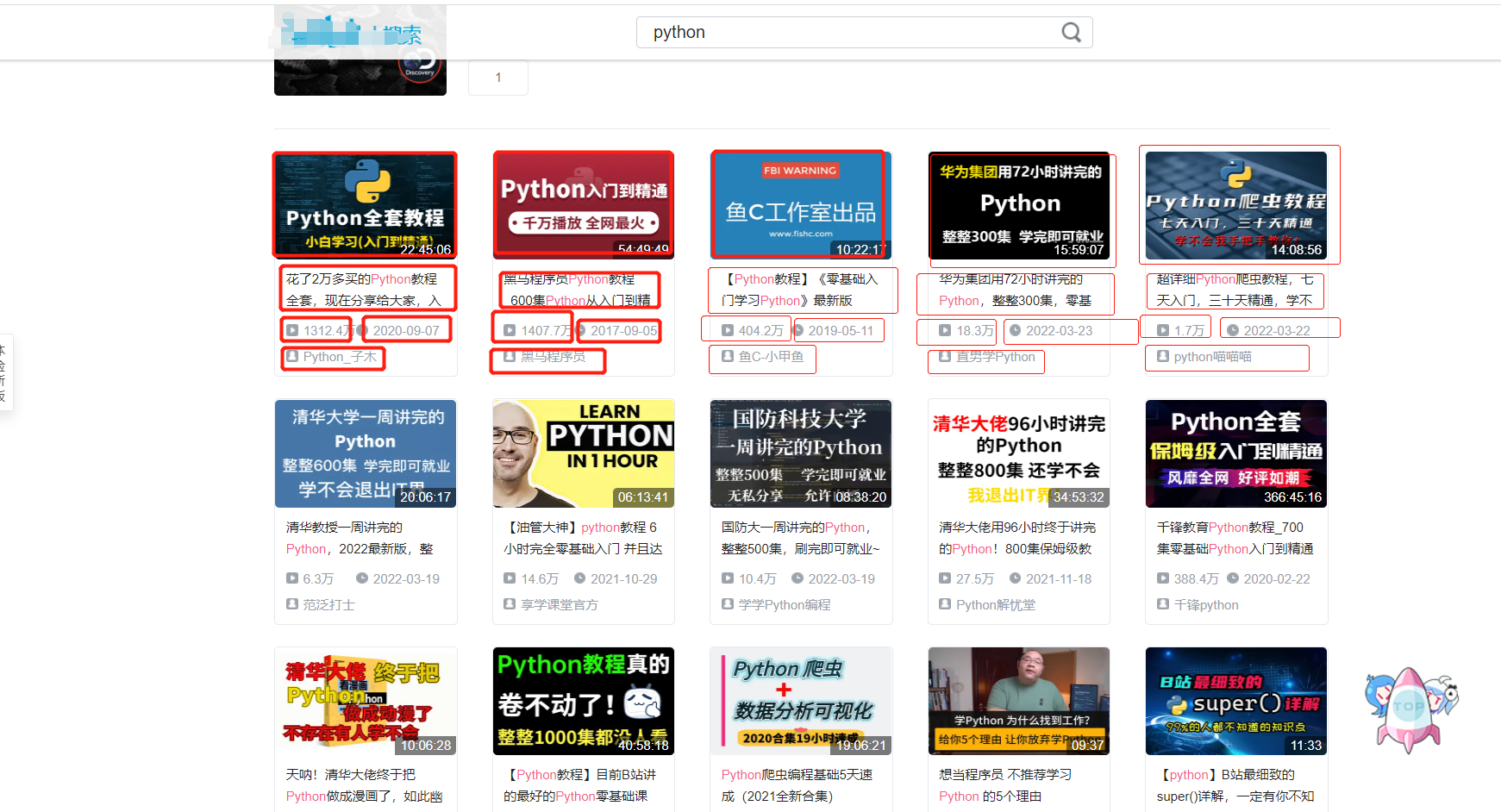Open title 【python】B站最细致的super()详解

1235,785
